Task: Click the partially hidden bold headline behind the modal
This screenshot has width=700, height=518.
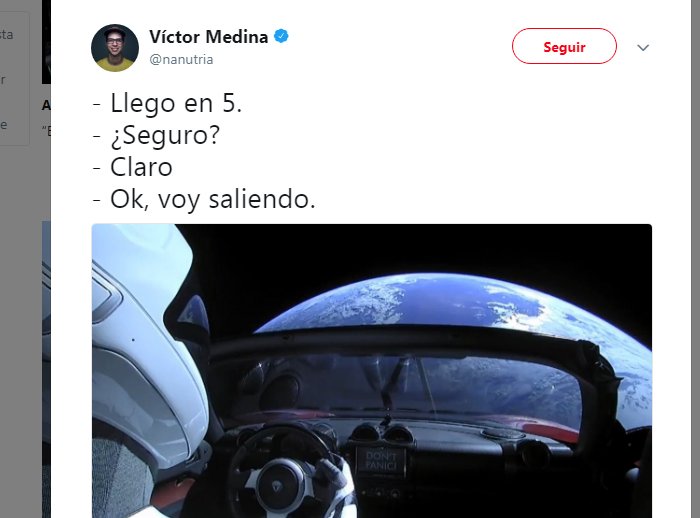Action: (x=46, y=105)
